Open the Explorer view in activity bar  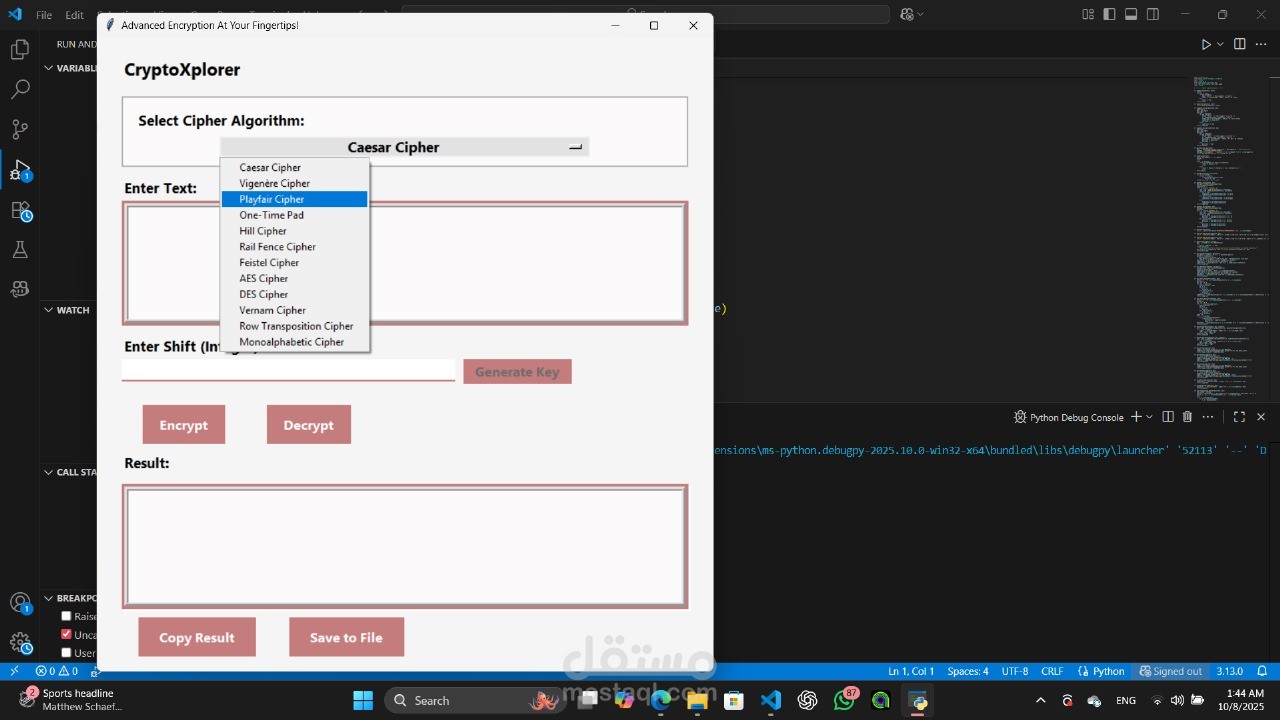pos(20,49)
